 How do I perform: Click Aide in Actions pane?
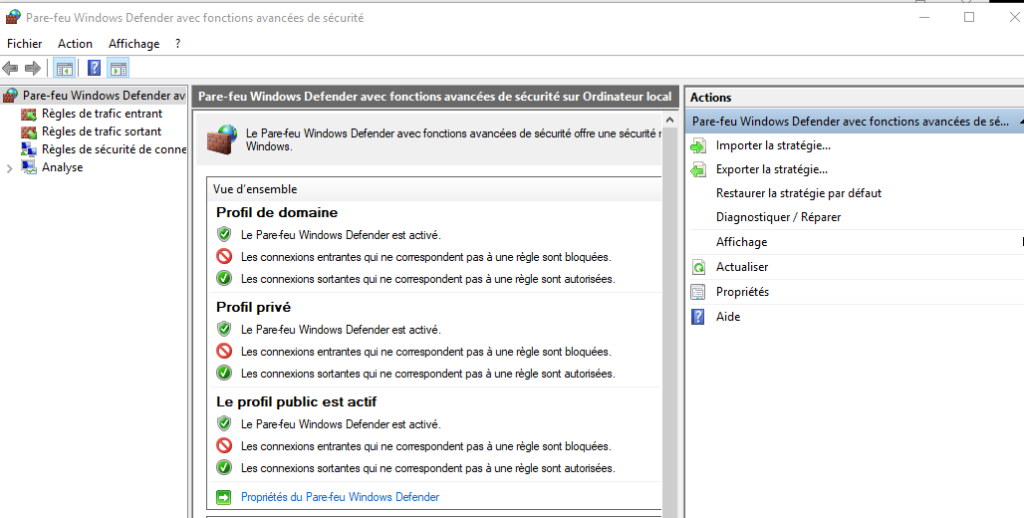pos(728,317)
